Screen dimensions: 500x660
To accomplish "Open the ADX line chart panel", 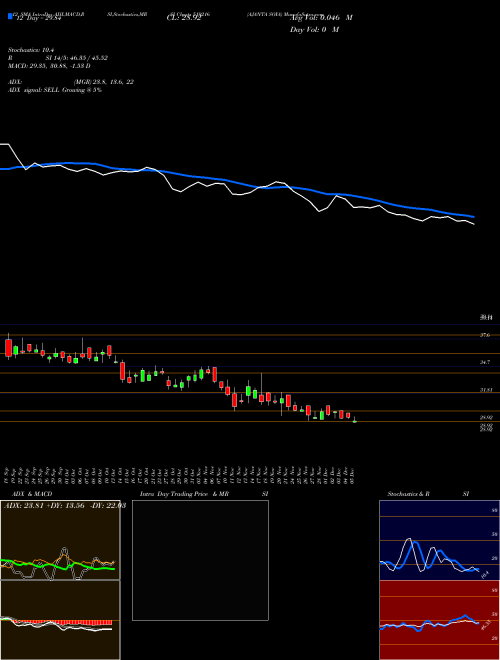I will point(60,540).
